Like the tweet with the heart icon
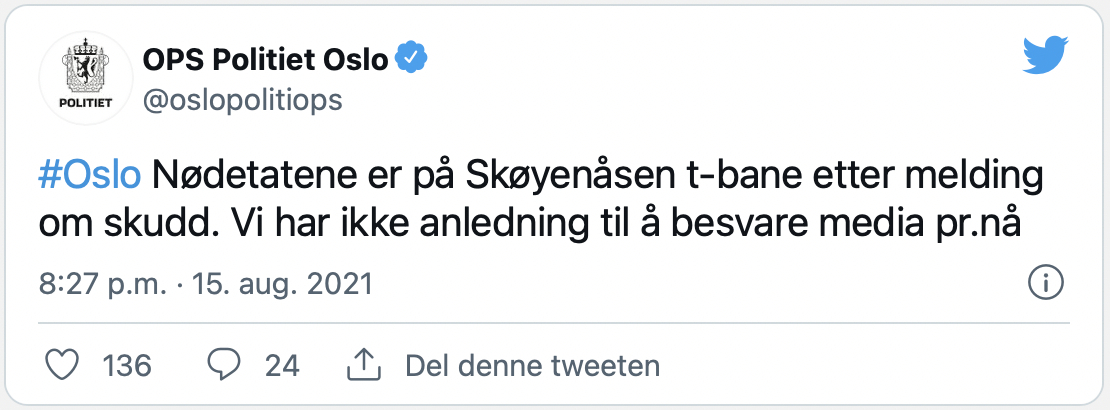1110x410 pixels. 61,365
